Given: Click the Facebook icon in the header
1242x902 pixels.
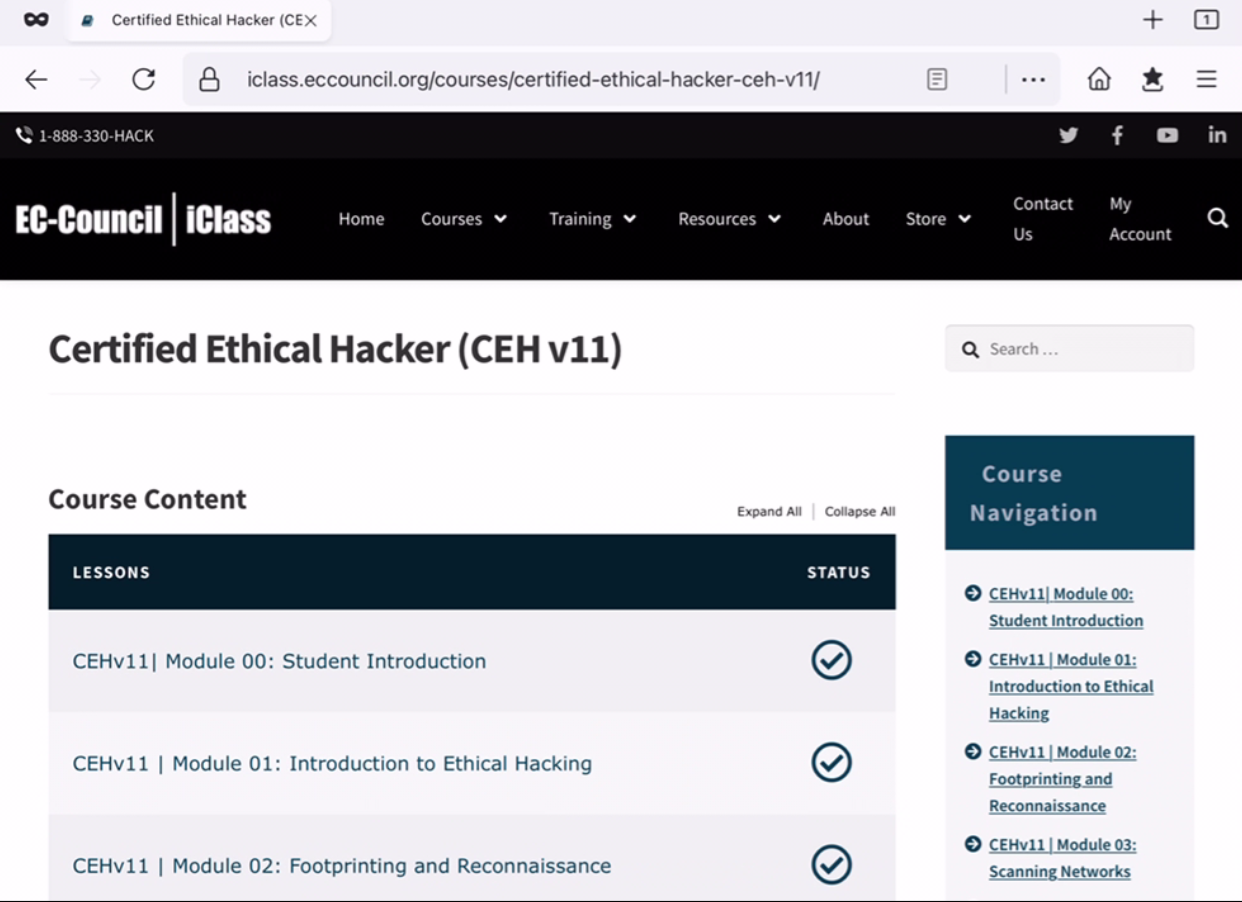Looking at the screenshot, I should click(1117, 135).
